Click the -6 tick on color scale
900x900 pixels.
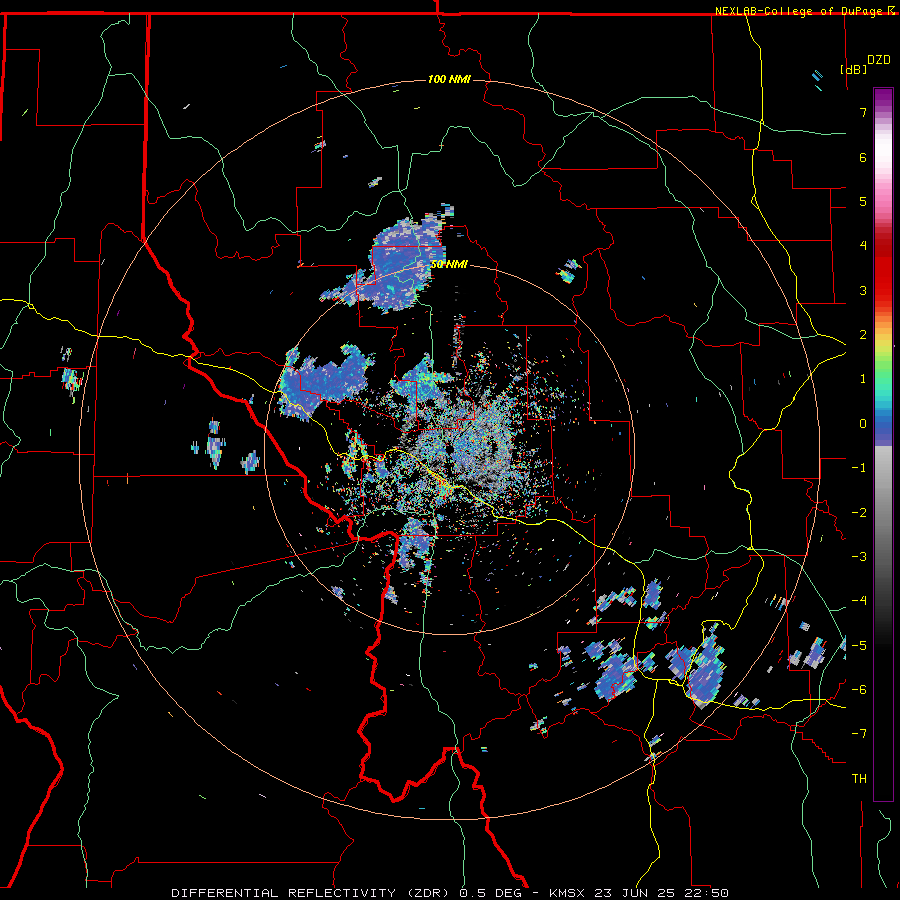coord(859,690)
